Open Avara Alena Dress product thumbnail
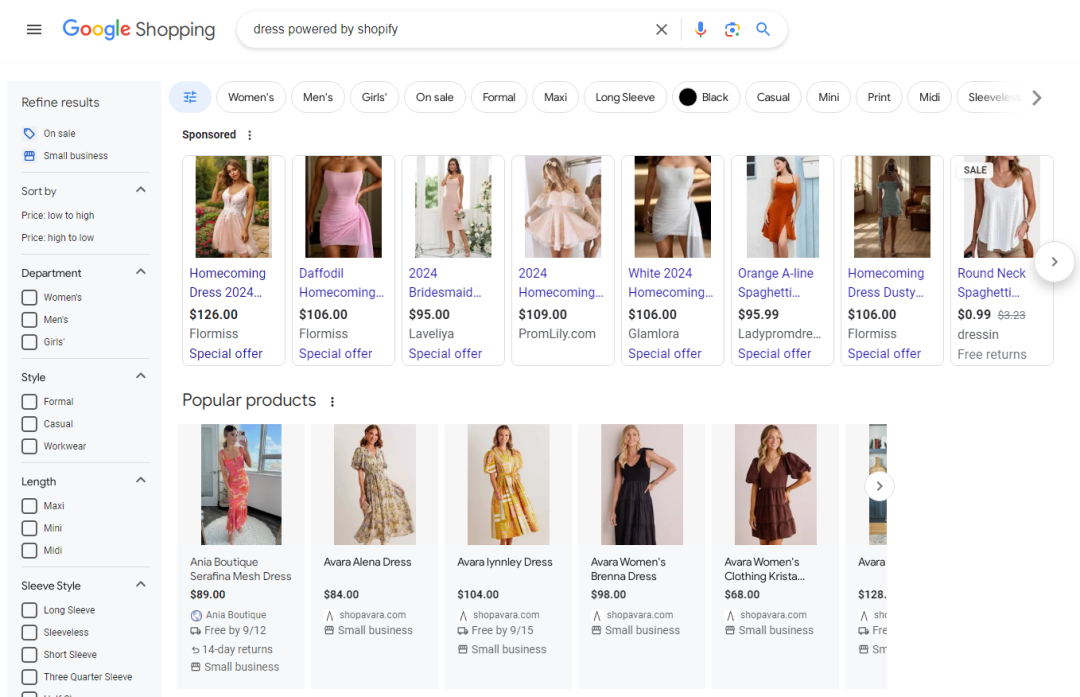This screenshot has width=1080, height=697. point(375,484)
